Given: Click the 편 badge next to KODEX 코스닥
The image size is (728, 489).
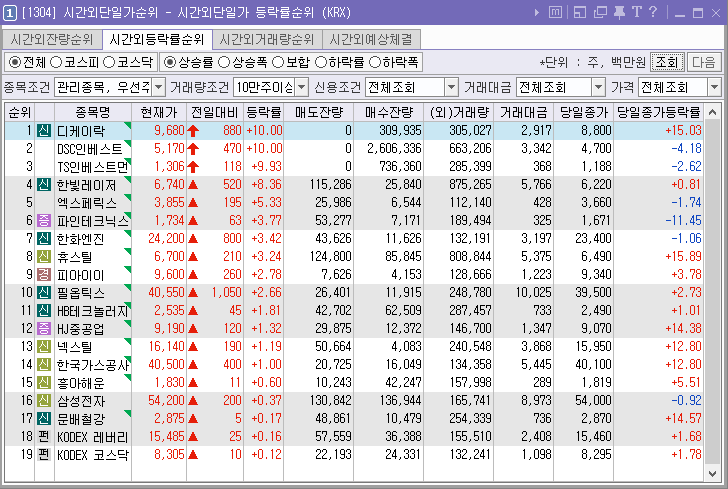Looking at the screenshot, I should [44, 454].
